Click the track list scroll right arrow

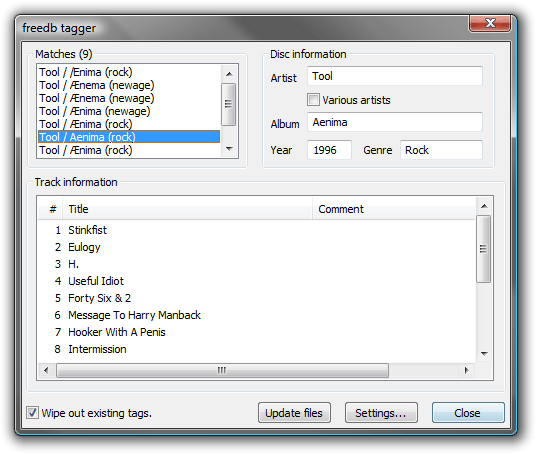[x=466, y=370]
